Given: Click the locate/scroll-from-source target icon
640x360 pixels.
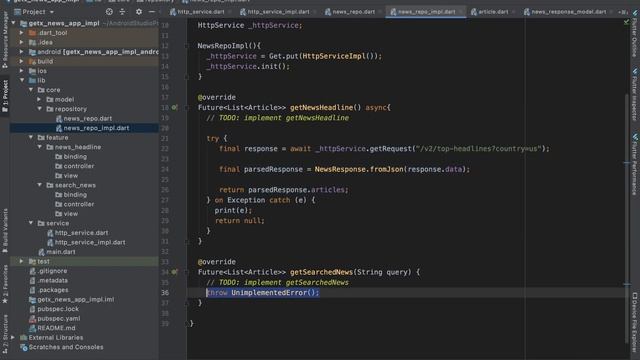Looking at the screenshot, I should tap(109, 12).
